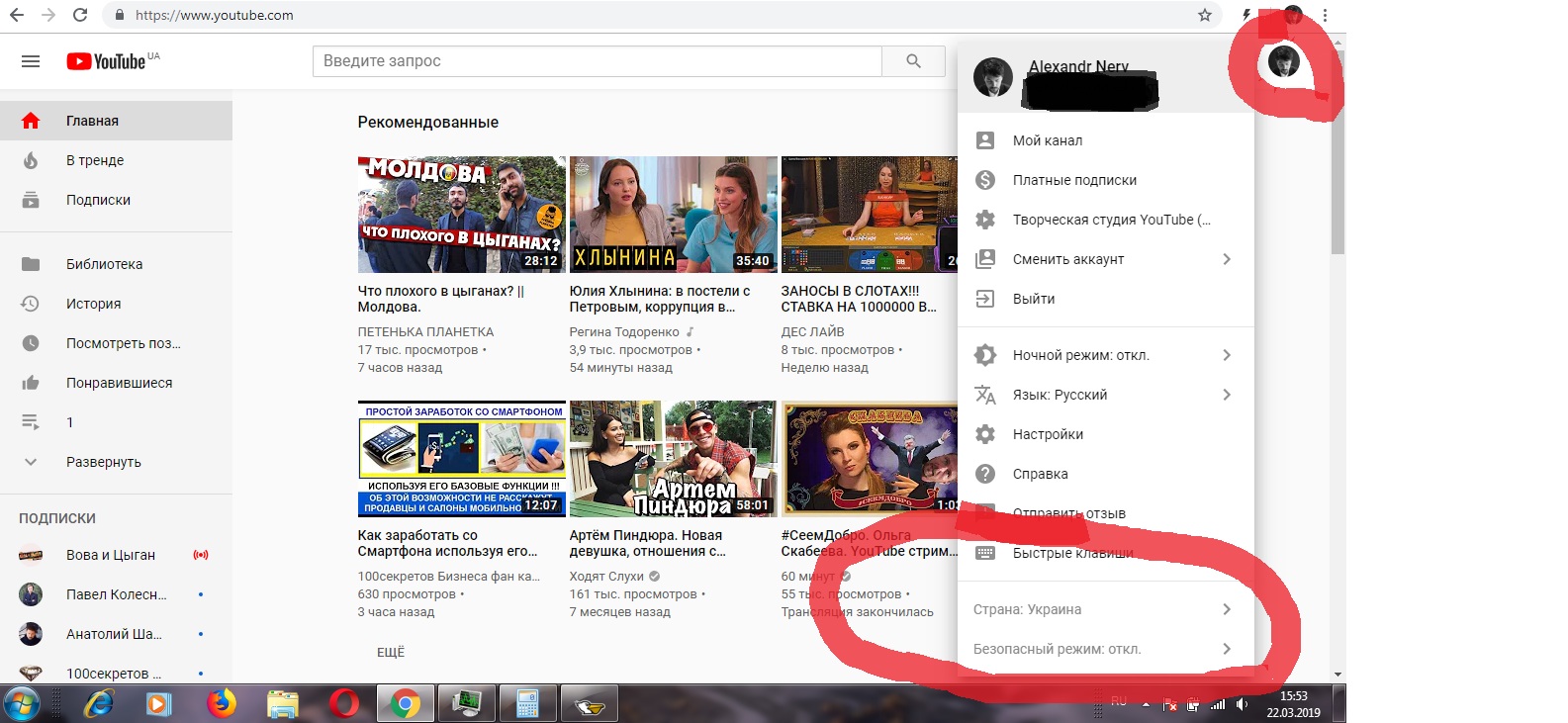Open the ХЛЫНИНА video thumbnail
Screen dimensions: 1568x723
point(673,215)
